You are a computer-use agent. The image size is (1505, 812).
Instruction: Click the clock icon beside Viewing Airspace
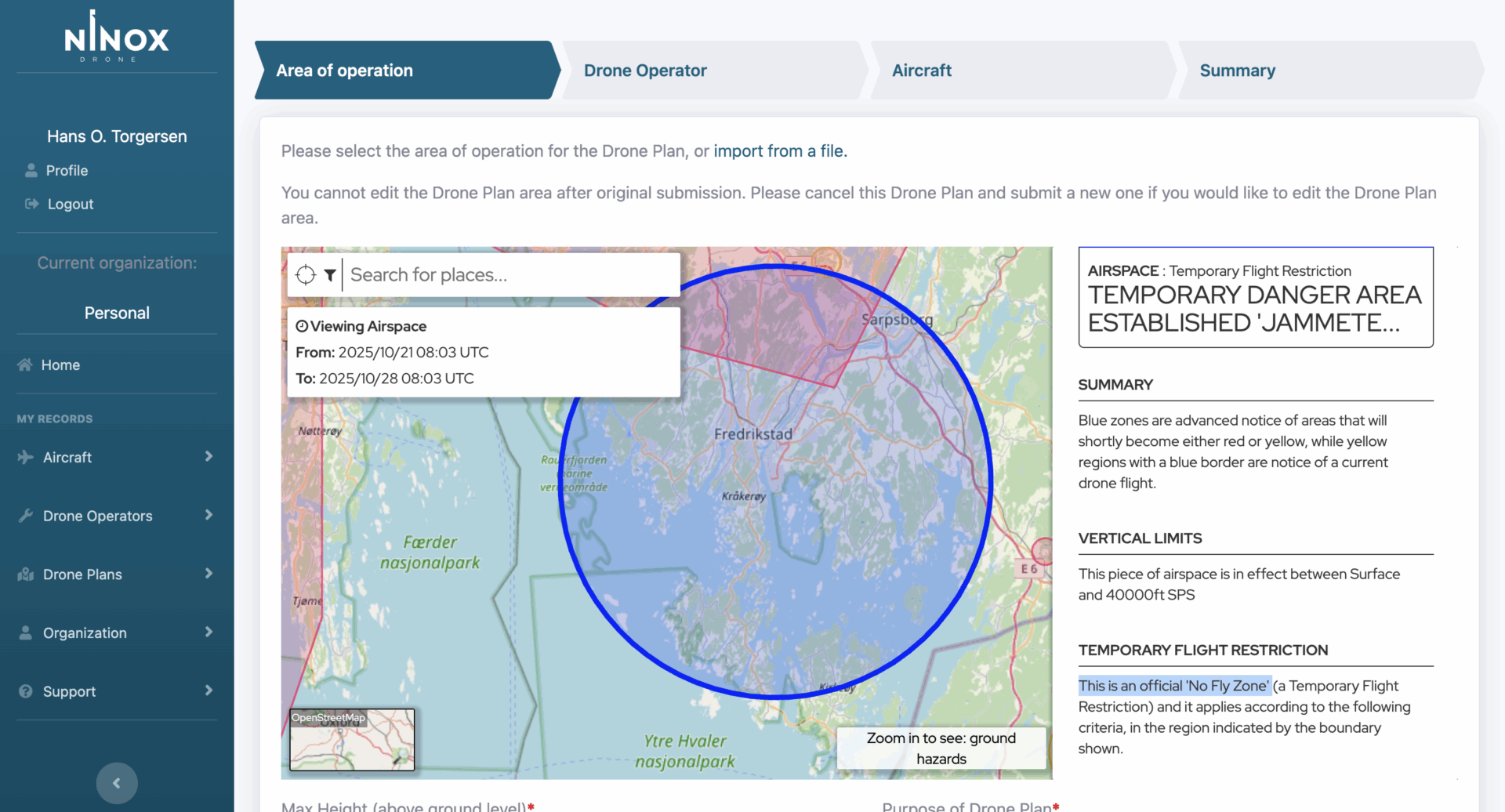302,326
